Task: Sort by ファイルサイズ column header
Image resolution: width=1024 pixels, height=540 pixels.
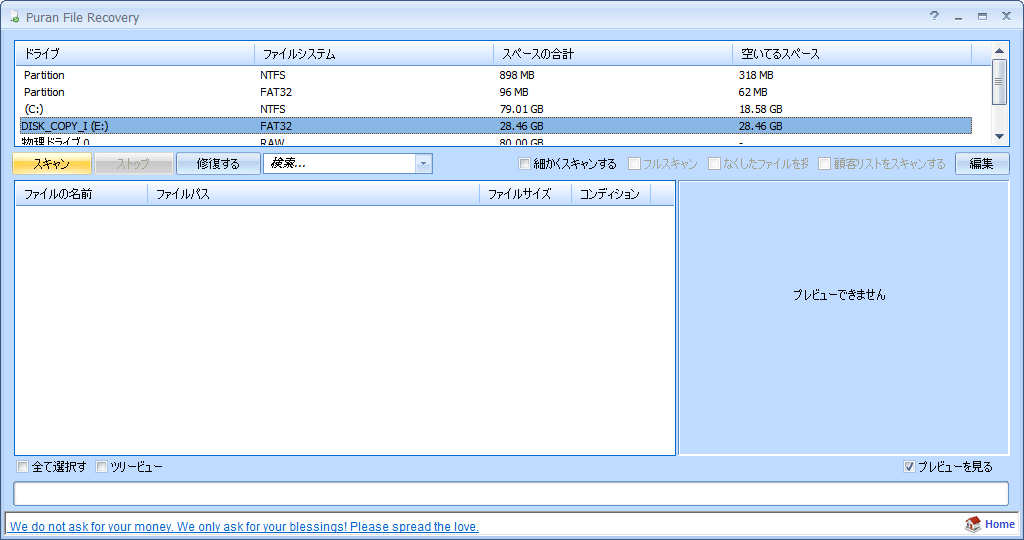Action: point(519,194)
